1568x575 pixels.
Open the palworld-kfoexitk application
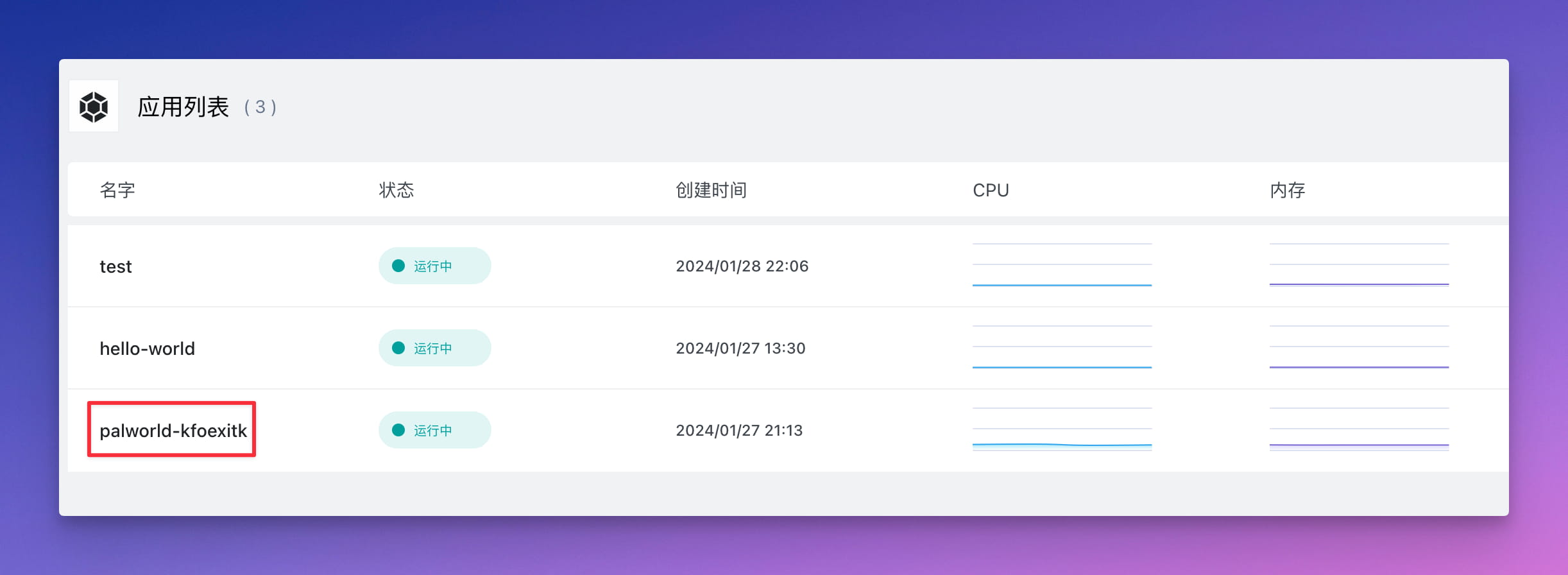[173, 431]
